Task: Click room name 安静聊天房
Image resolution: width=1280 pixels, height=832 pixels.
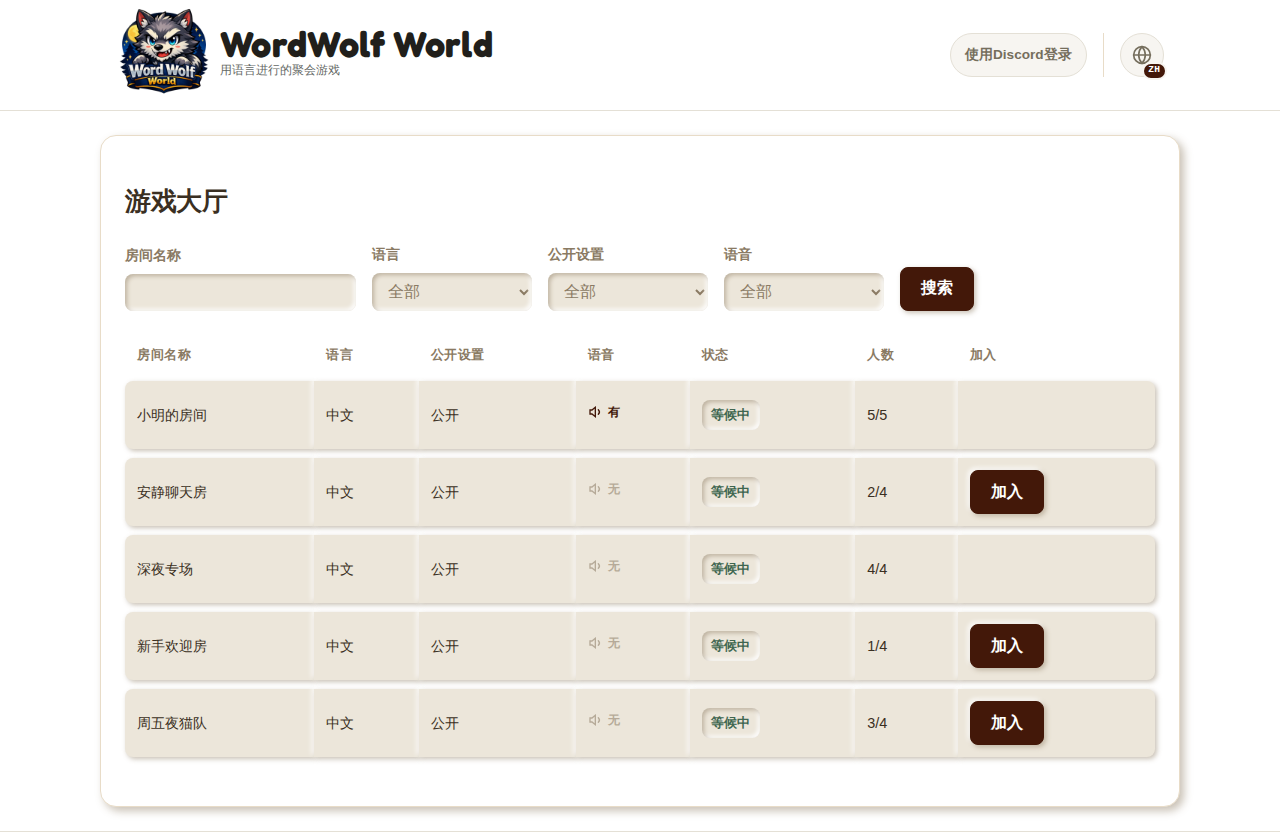Action: pos(172,492)
